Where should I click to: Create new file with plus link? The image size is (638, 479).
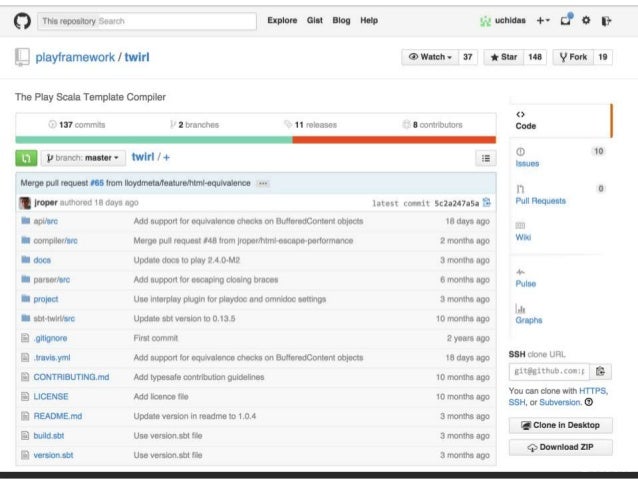point(166,157)
